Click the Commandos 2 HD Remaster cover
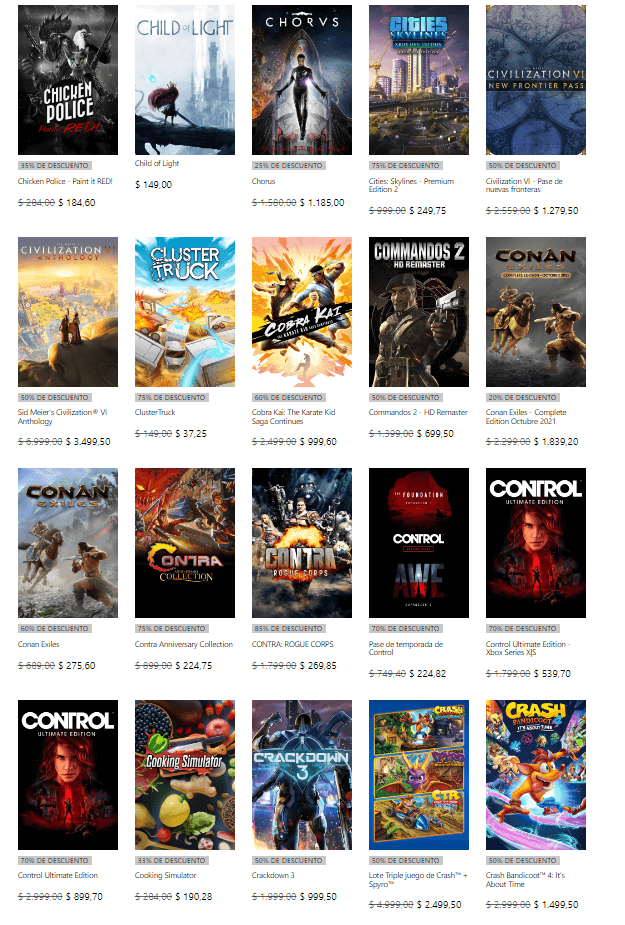Image resolution: width=625 pixels, height=925 pixels. click(419, 312)
